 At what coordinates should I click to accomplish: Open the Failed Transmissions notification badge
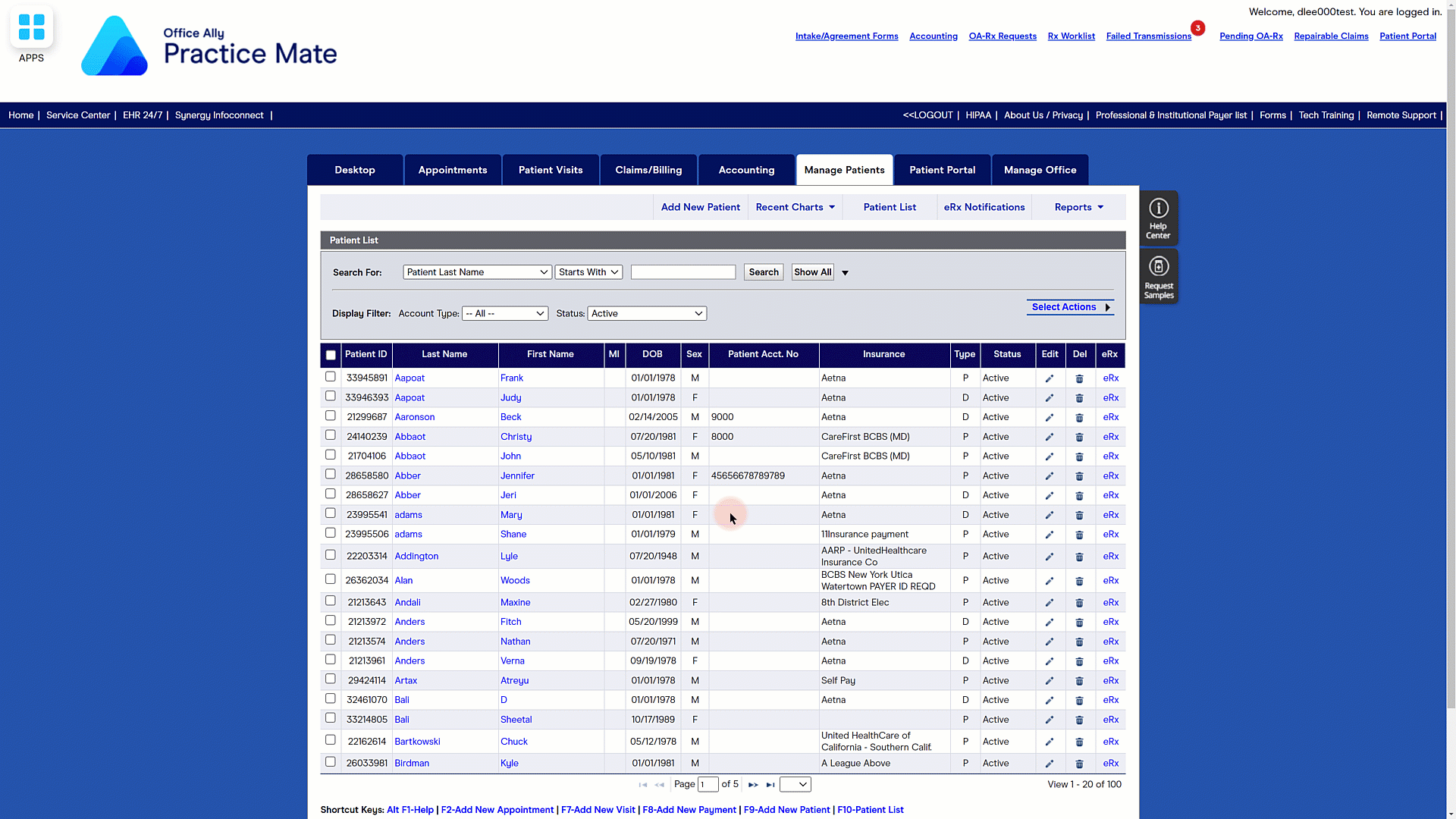pos(1197,28)
